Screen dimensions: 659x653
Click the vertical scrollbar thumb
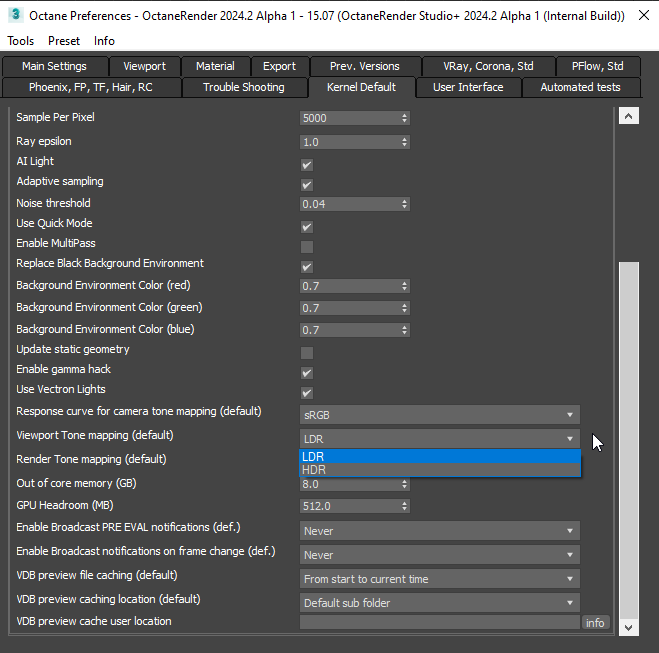tap(628, 440)
